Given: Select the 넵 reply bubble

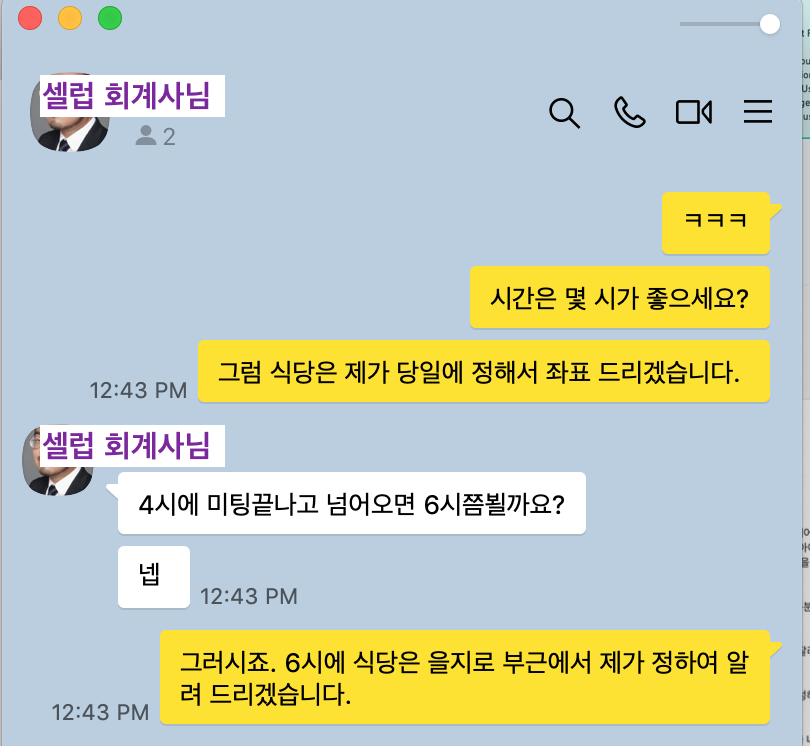Looking at the screenshot, I should pyautogui.click(x=154, y=577).
